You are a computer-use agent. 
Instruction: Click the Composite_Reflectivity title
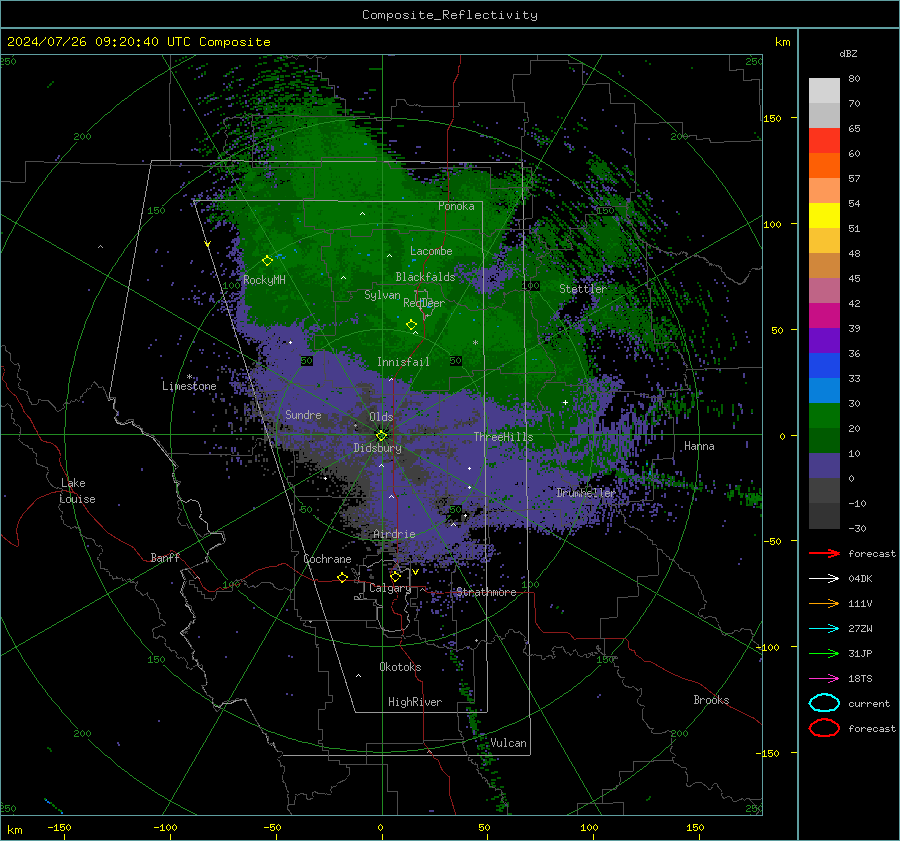450,15
